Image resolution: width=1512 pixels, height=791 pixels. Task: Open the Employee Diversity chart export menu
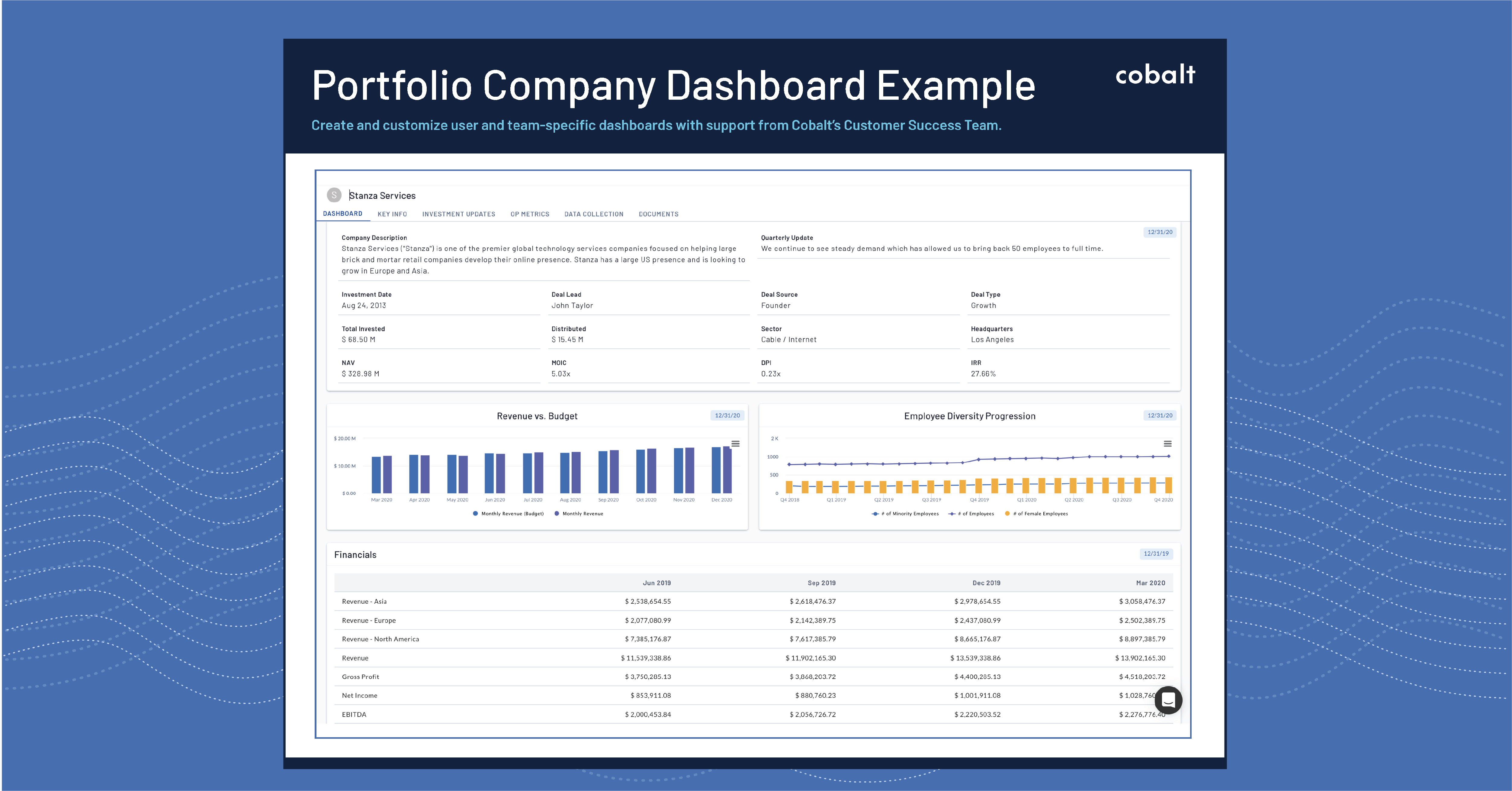(1168, 444)
